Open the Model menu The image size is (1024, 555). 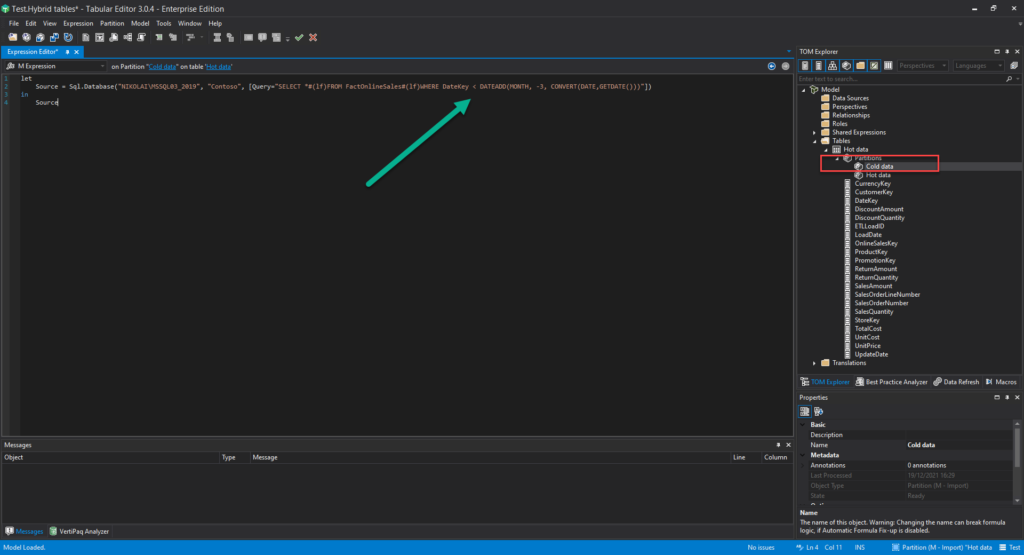(140, 24)
